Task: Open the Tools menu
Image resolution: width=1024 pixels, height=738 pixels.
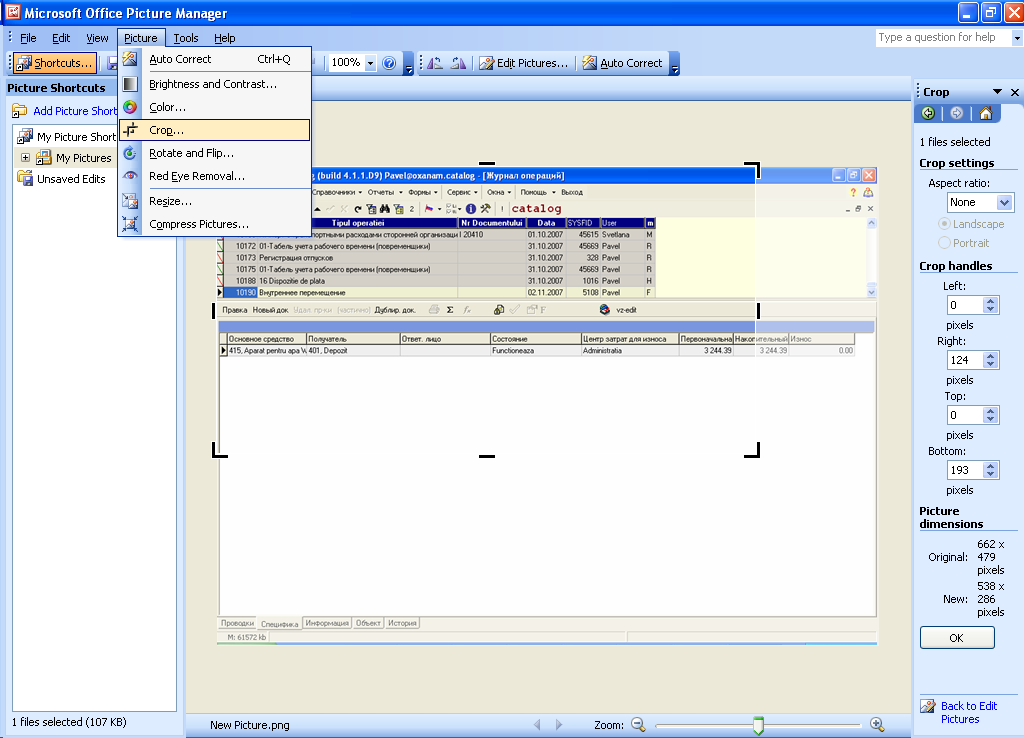Action: 185,38
